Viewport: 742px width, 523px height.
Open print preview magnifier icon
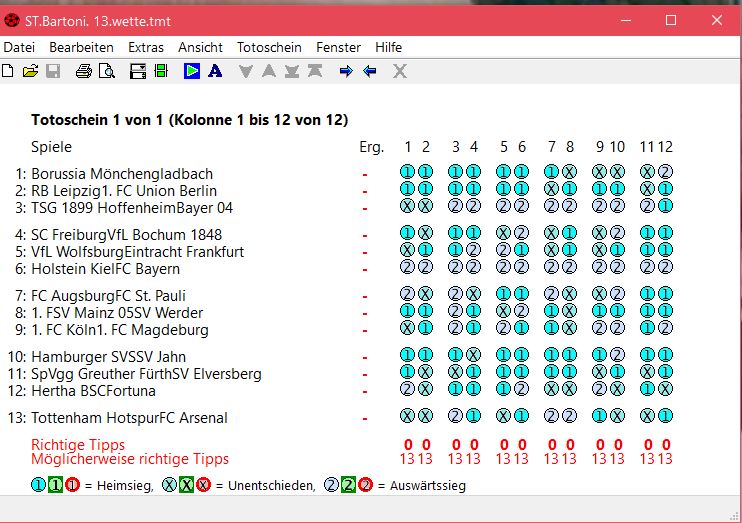click(x=107, y=71)
